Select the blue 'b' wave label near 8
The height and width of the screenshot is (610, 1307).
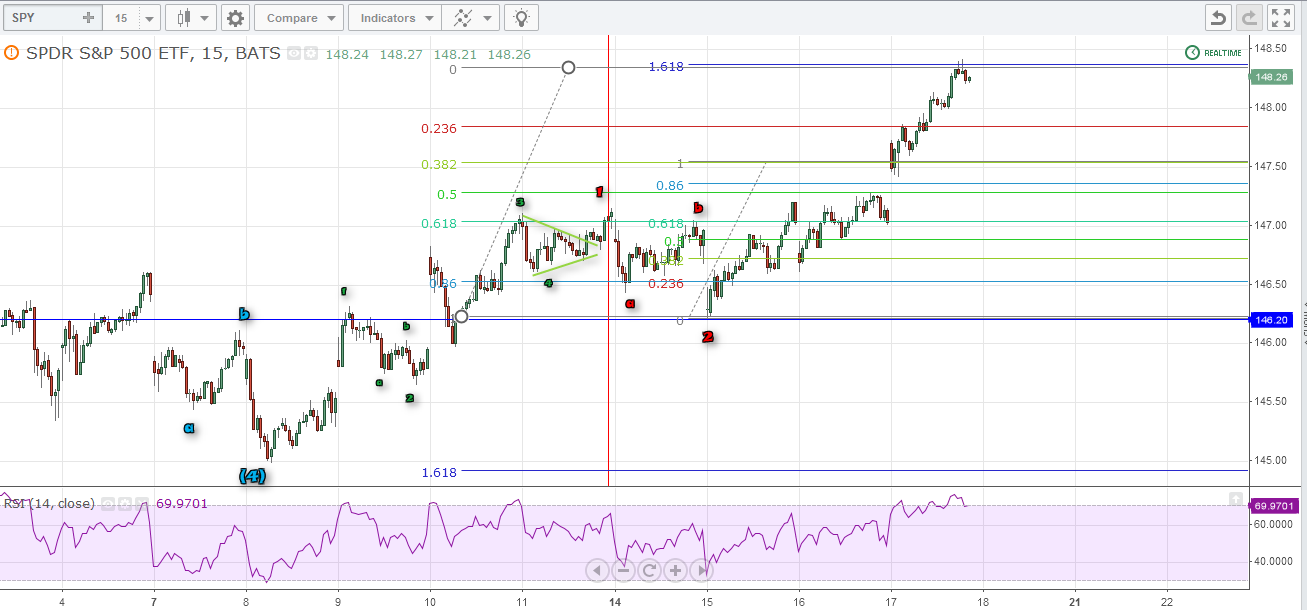(244, 314)
